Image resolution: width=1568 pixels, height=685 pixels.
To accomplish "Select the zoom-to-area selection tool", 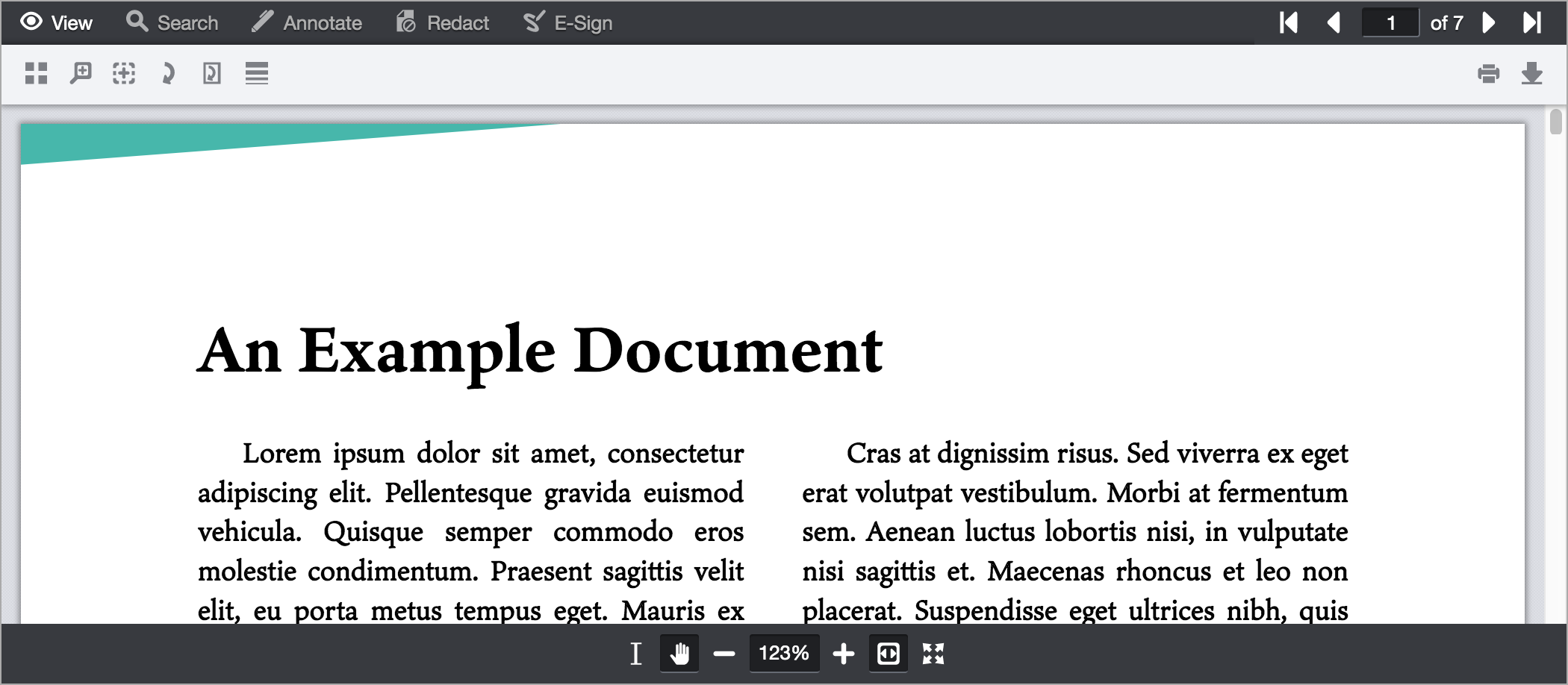I will coord(124,73).
